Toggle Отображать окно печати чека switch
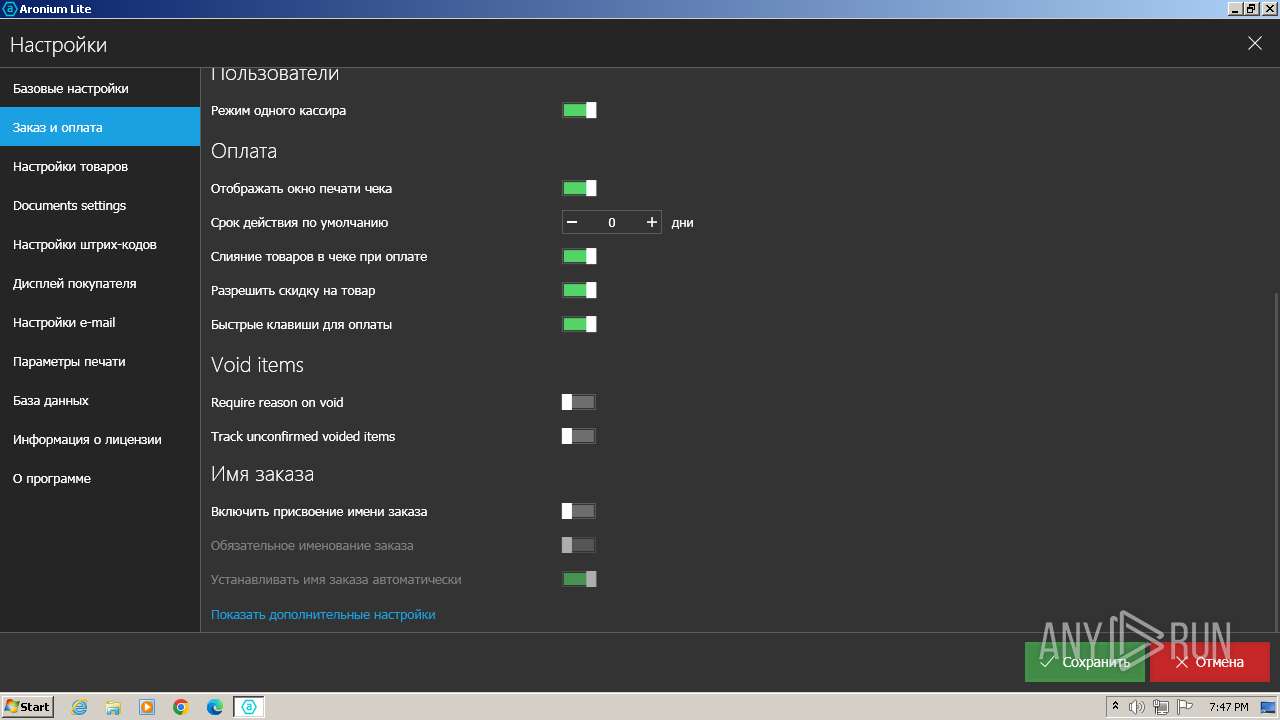Image resolution: width=1280 pixels, height=720 pixels. 579,188
